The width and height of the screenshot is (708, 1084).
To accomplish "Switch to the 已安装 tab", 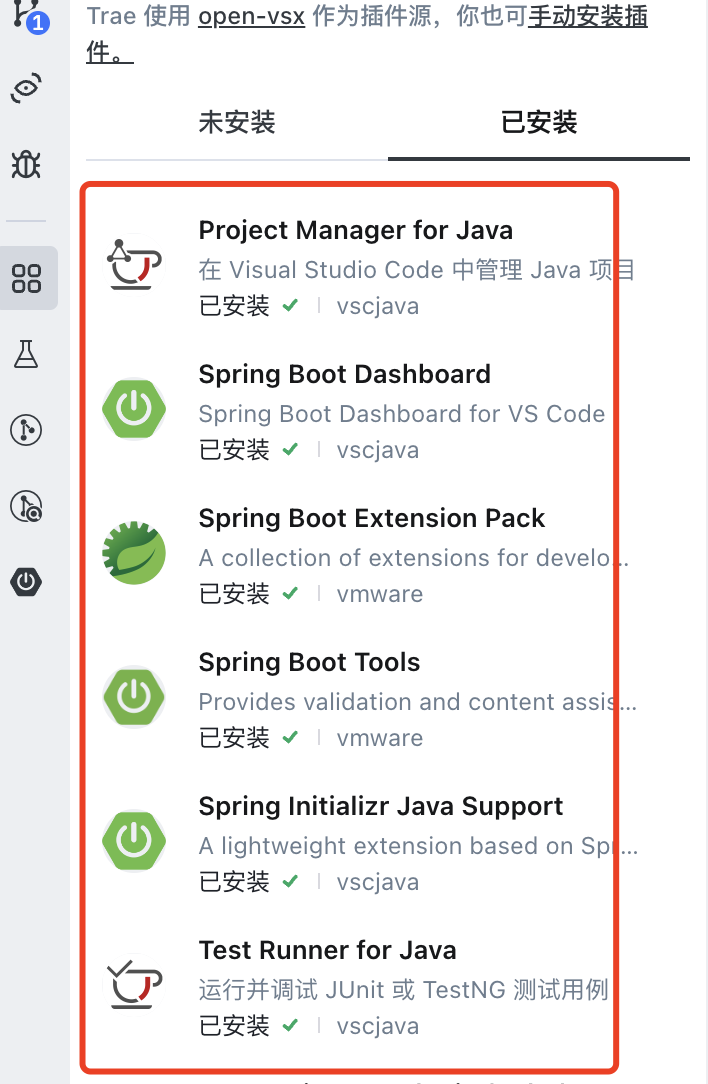I will click(x=539, y=122).
